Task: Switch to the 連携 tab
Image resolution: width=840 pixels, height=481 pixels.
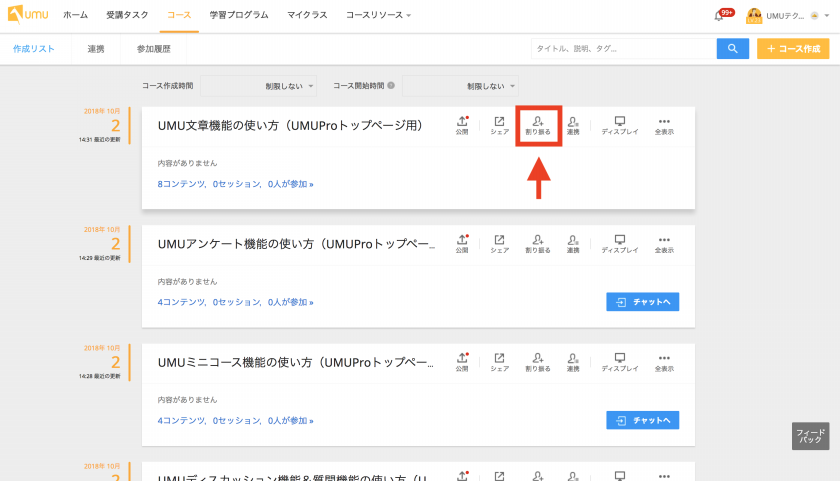Action: 96,49
